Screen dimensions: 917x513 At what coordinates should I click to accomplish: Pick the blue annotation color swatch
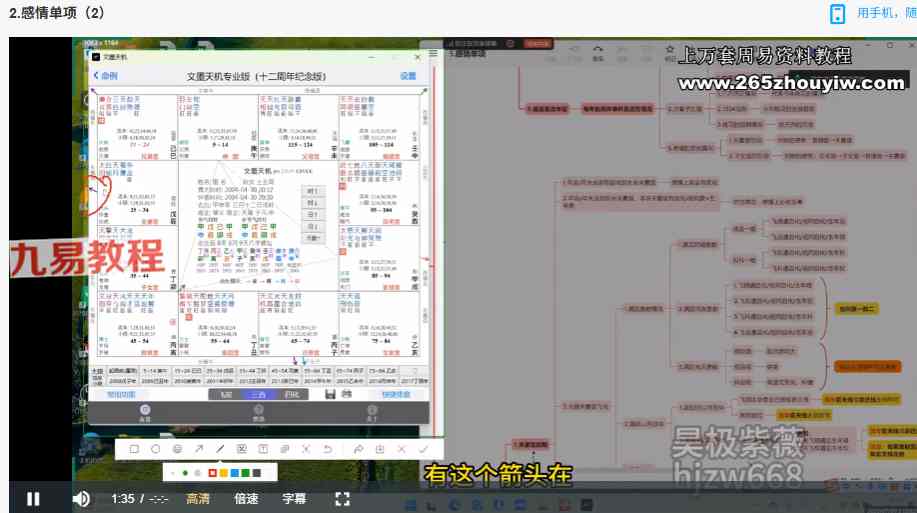(234, 472)
